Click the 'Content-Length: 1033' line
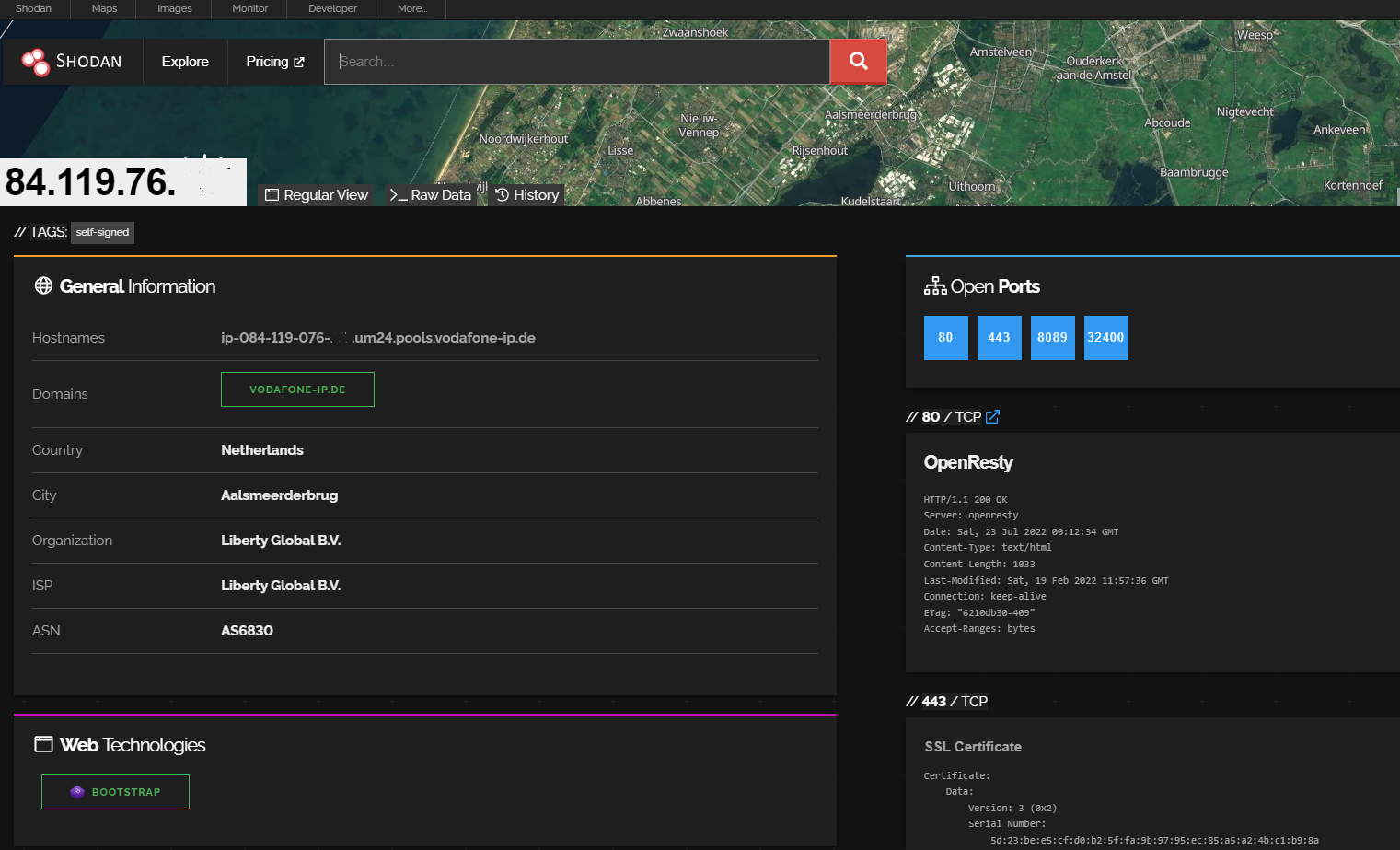 click(x=979, y=565)
